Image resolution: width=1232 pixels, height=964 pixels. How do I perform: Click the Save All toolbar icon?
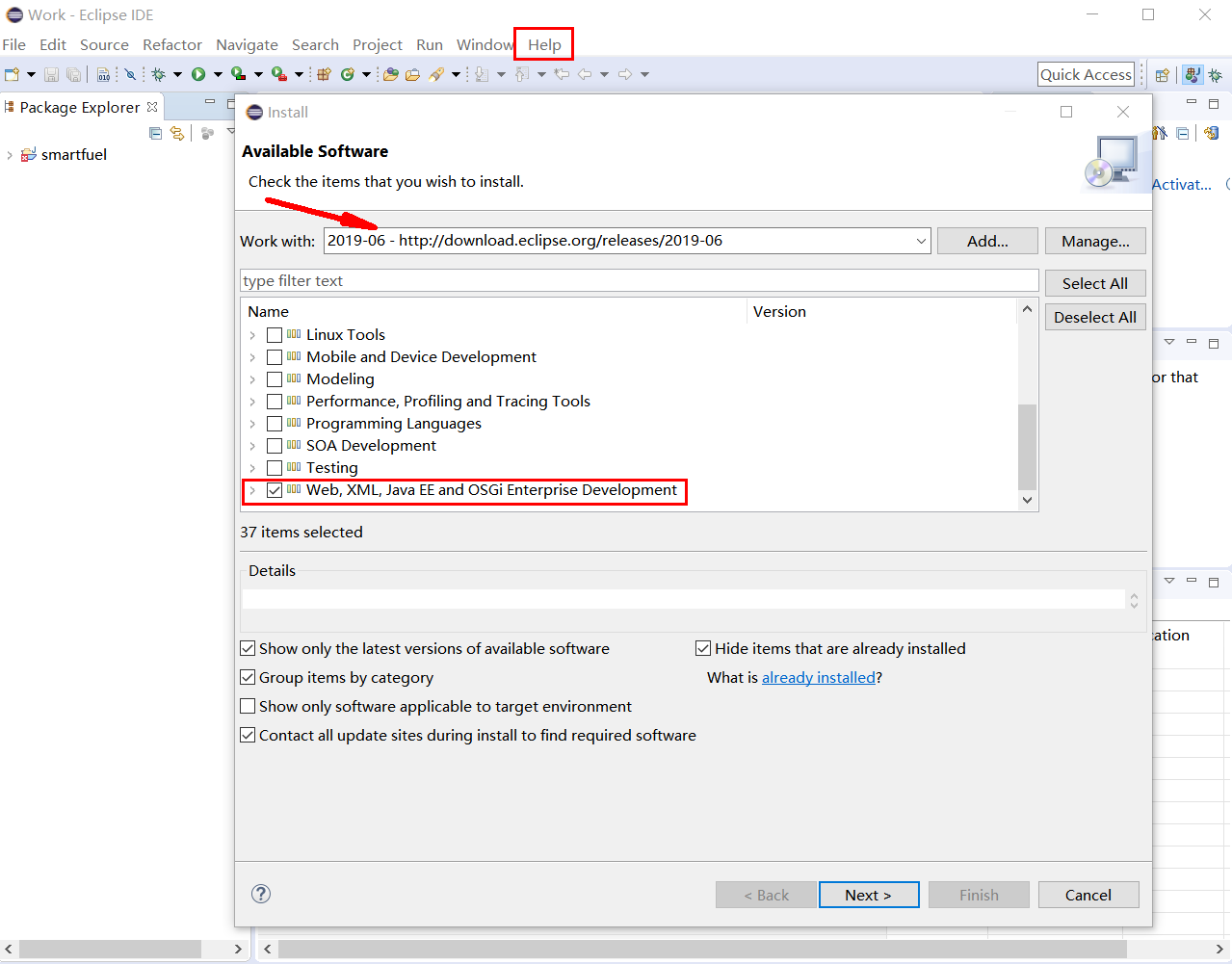pyautogui.click(x=73, y=74)
